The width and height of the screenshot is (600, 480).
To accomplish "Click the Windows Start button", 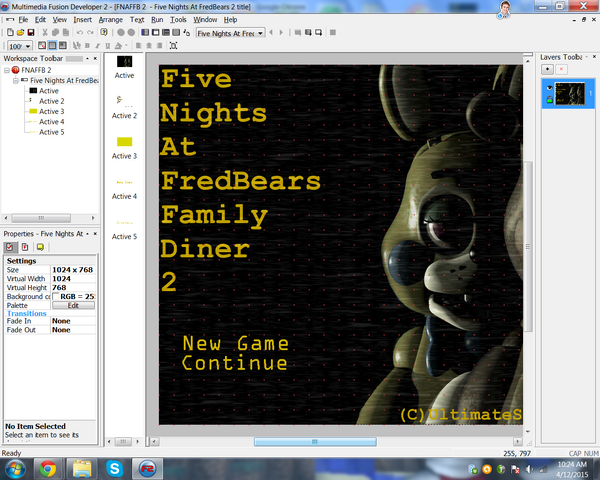I will (x=15, y=469).
